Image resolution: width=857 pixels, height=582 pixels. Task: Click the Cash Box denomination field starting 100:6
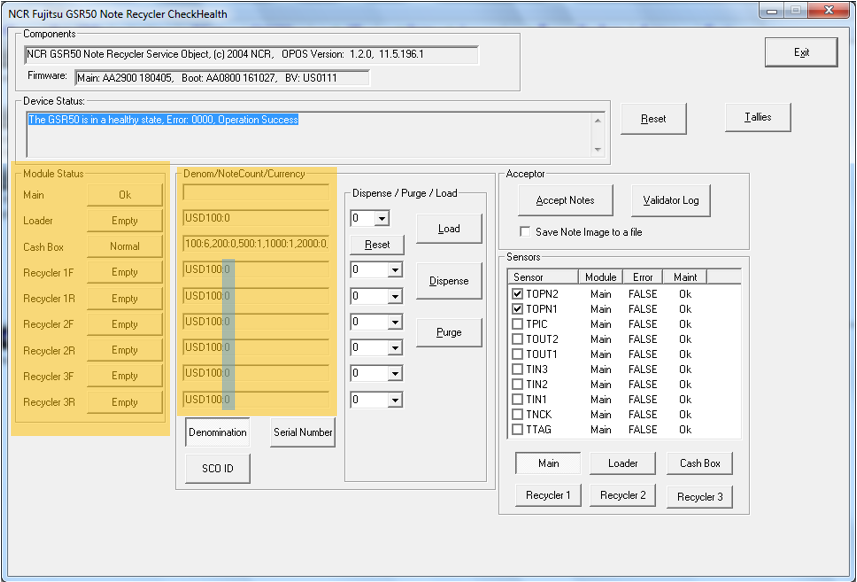[256, 244]
